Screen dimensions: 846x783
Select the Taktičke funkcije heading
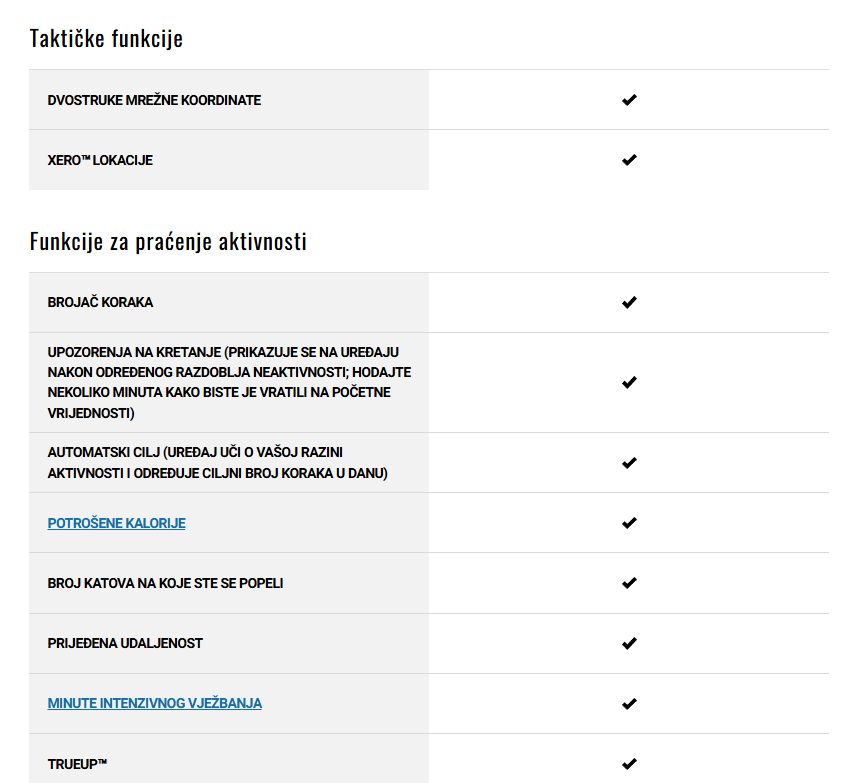[x=106, y=39]
